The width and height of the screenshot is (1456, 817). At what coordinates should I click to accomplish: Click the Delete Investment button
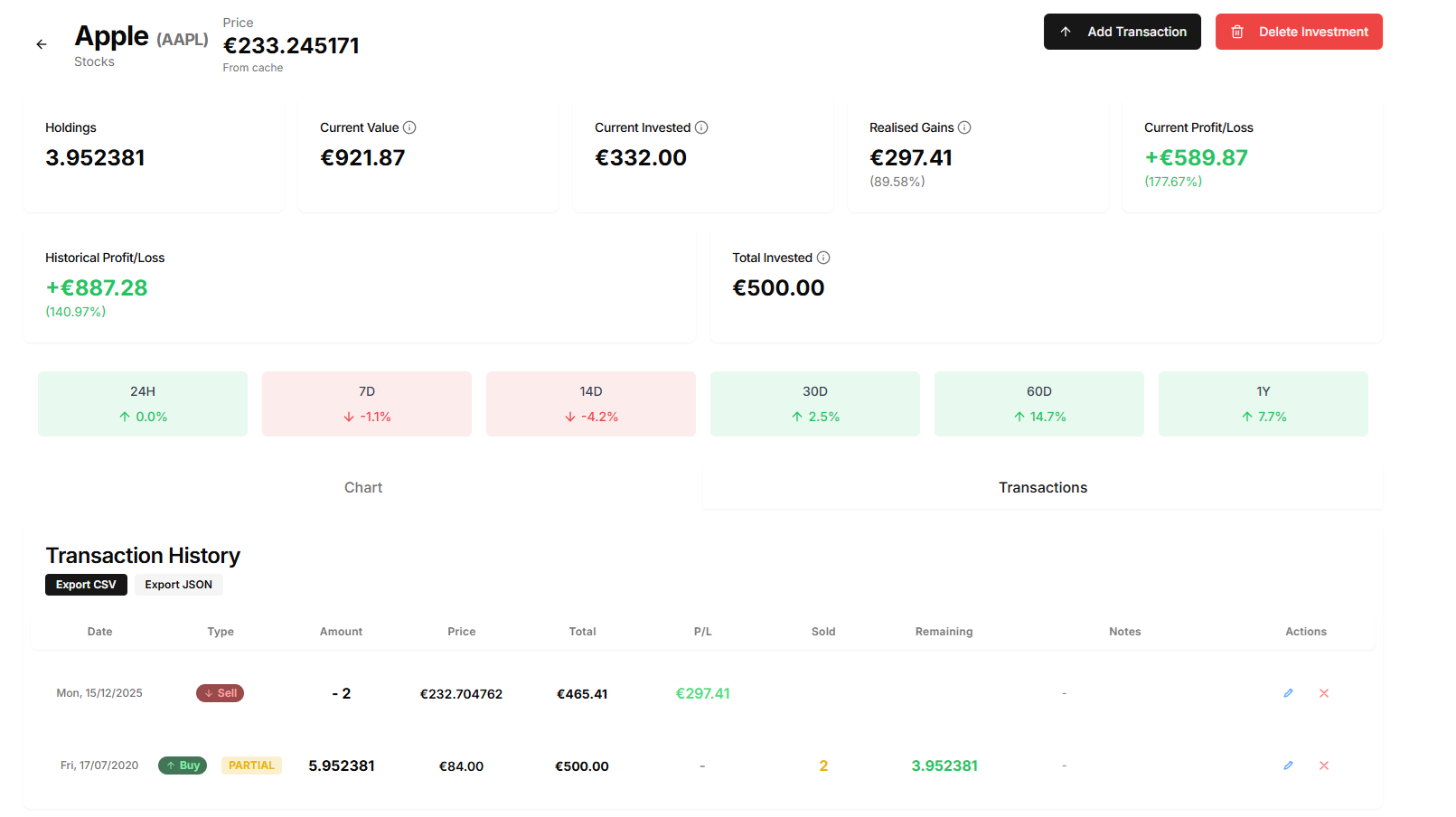(1299, 32)
